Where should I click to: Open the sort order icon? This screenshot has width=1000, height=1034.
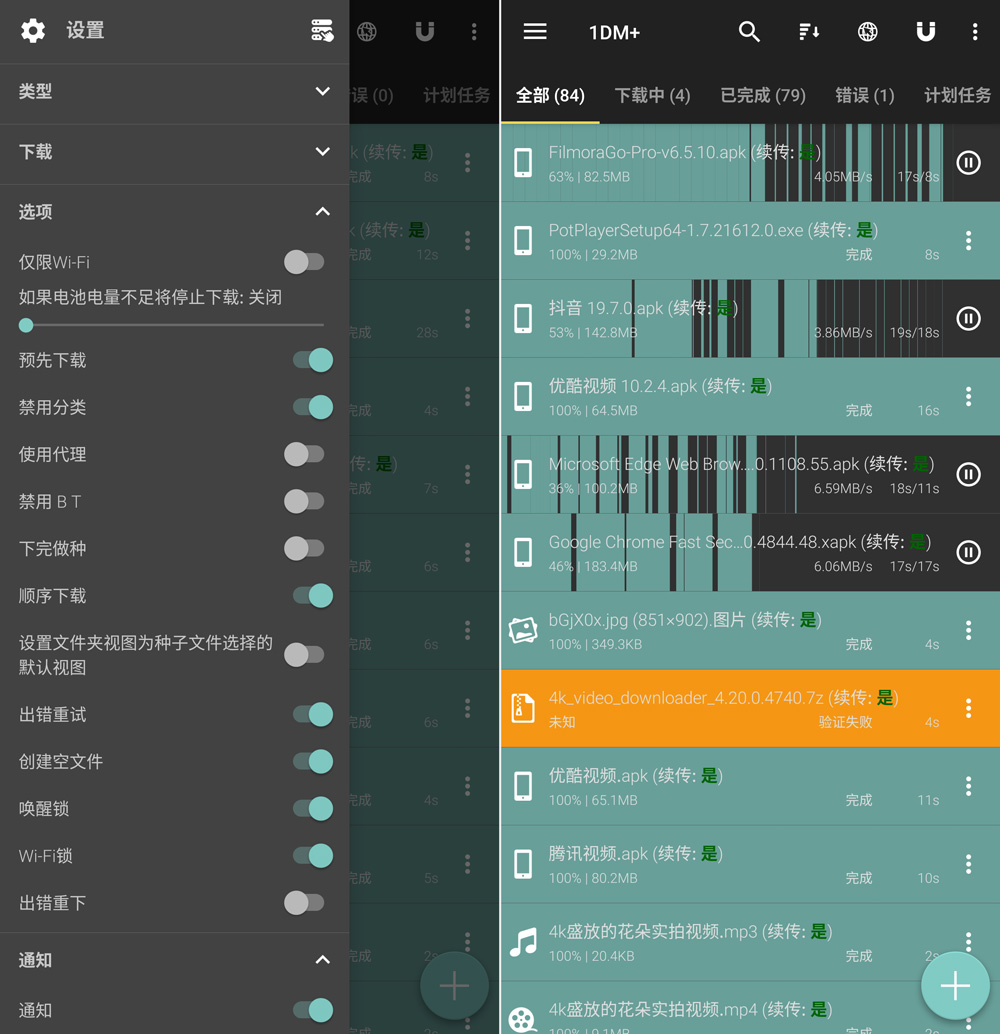click(x=809, y=31)
